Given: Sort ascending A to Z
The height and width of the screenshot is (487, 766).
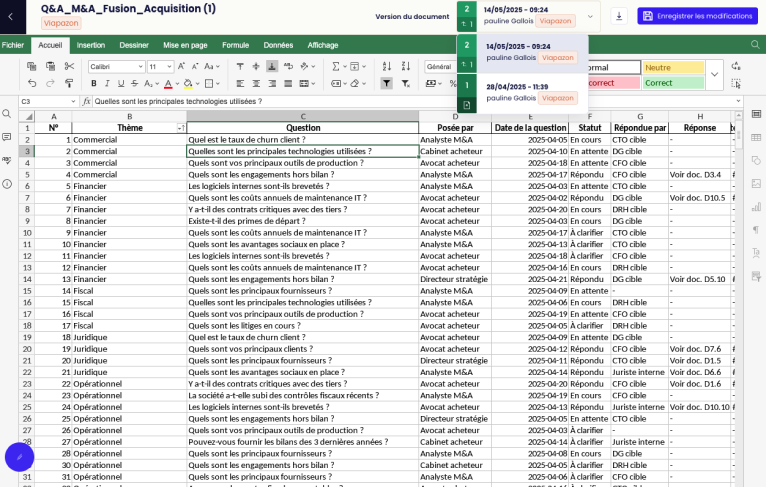Looking at the screenshot, I should (x=387, y=66).
